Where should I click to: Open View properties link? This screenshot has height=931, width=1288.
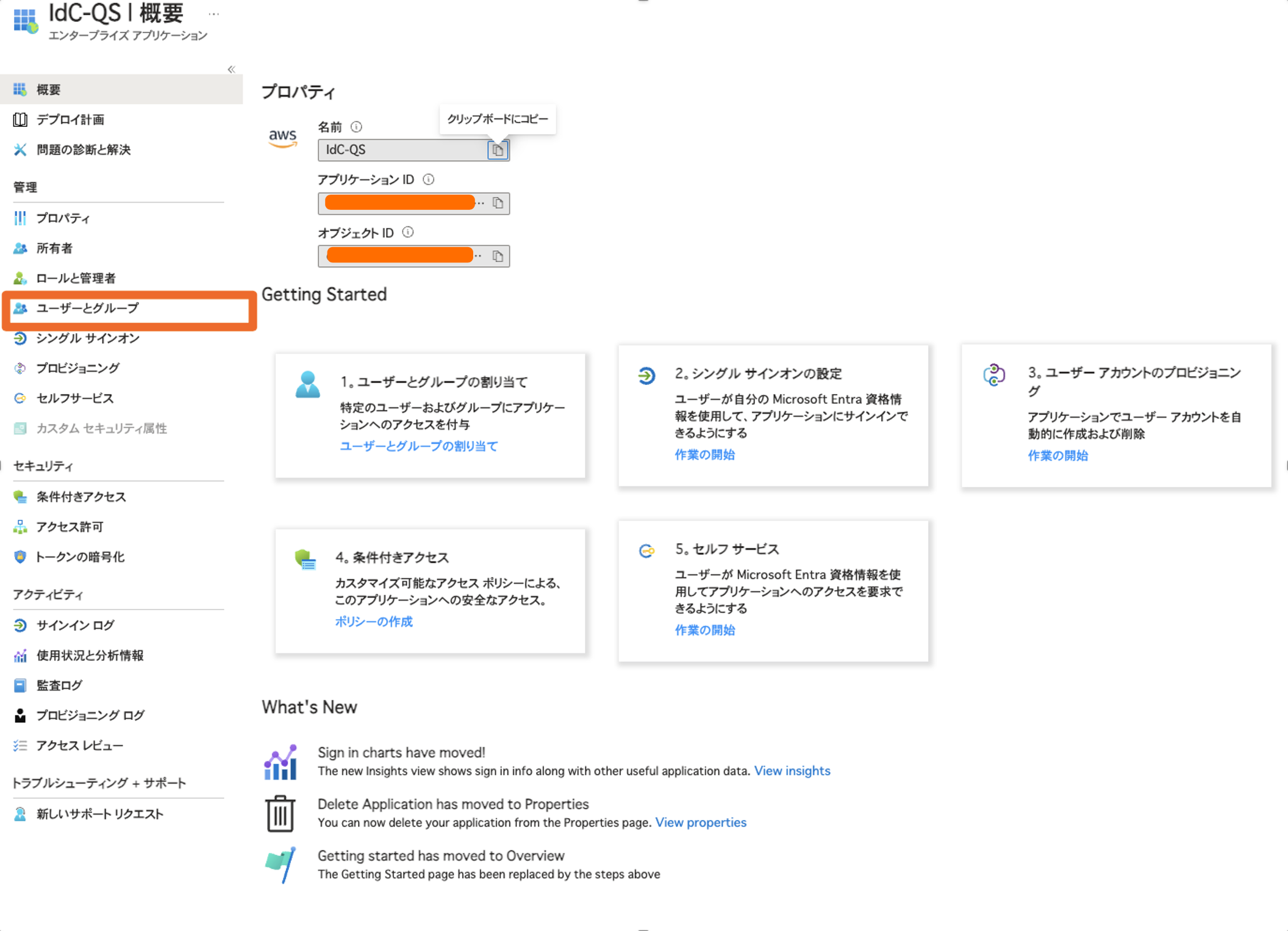click(700, 822)
